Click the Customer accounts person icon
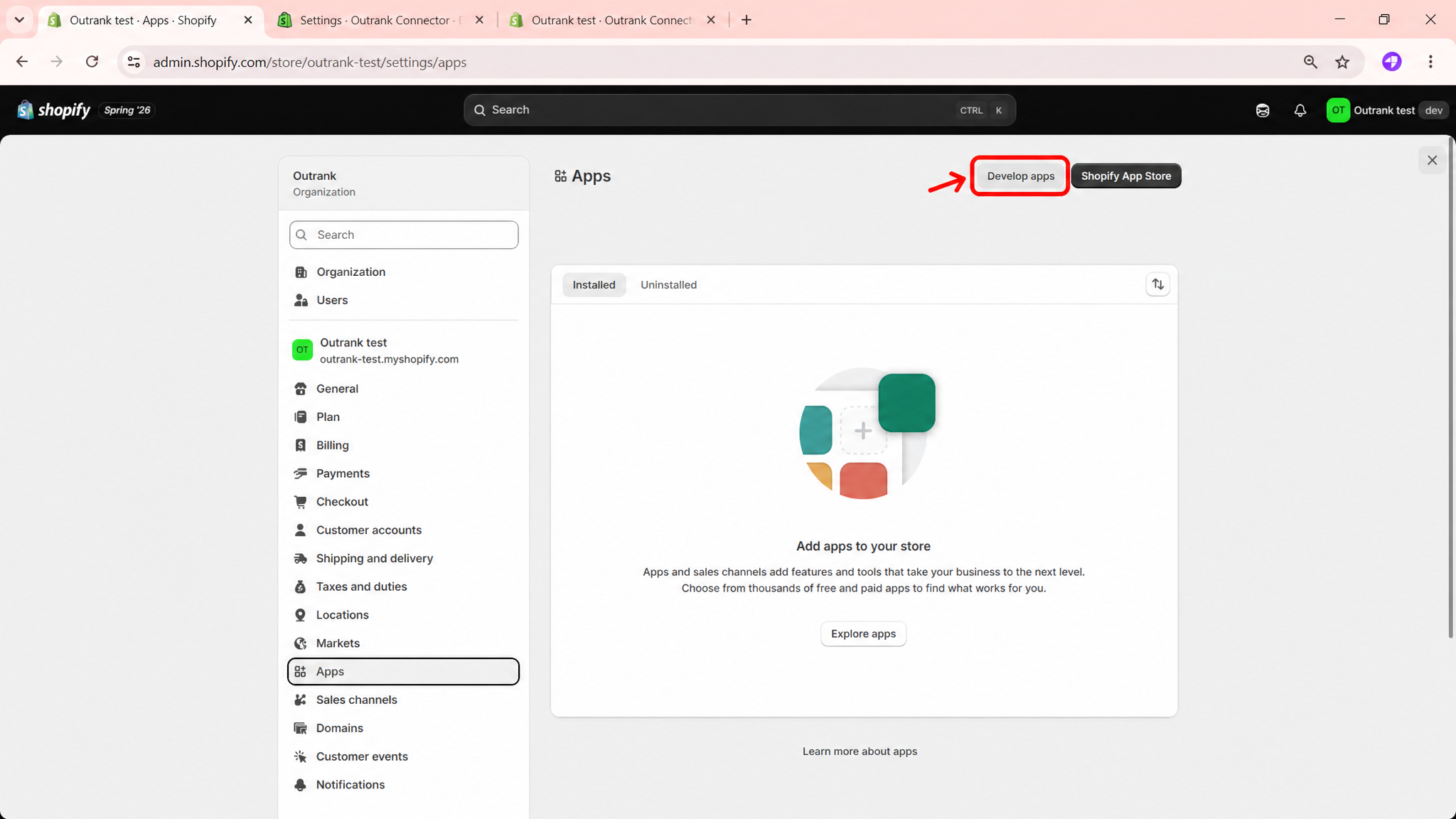 [x=301, y=530]
